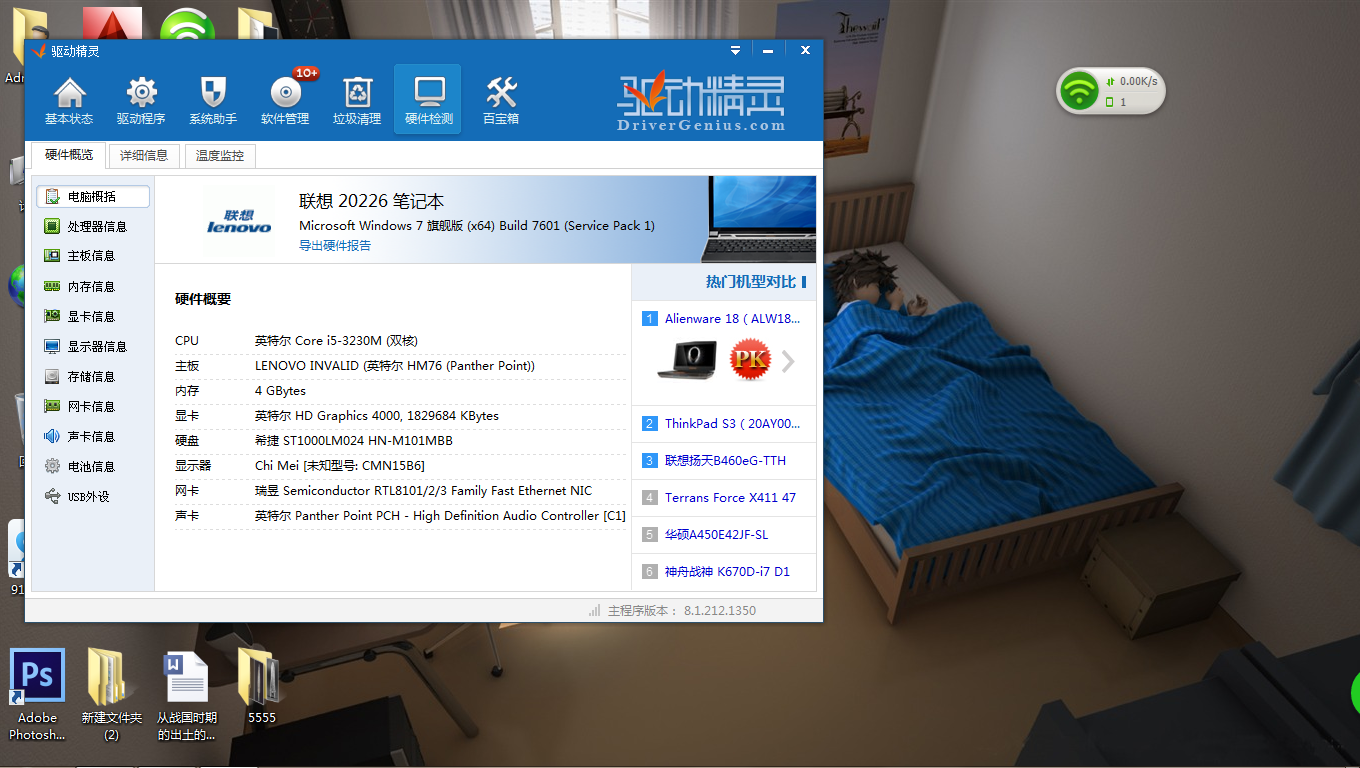The width and height of the screenshot is (1360, 768).
Task: Switch to the 详细信息 tab
Action: [x=144, y=156]
